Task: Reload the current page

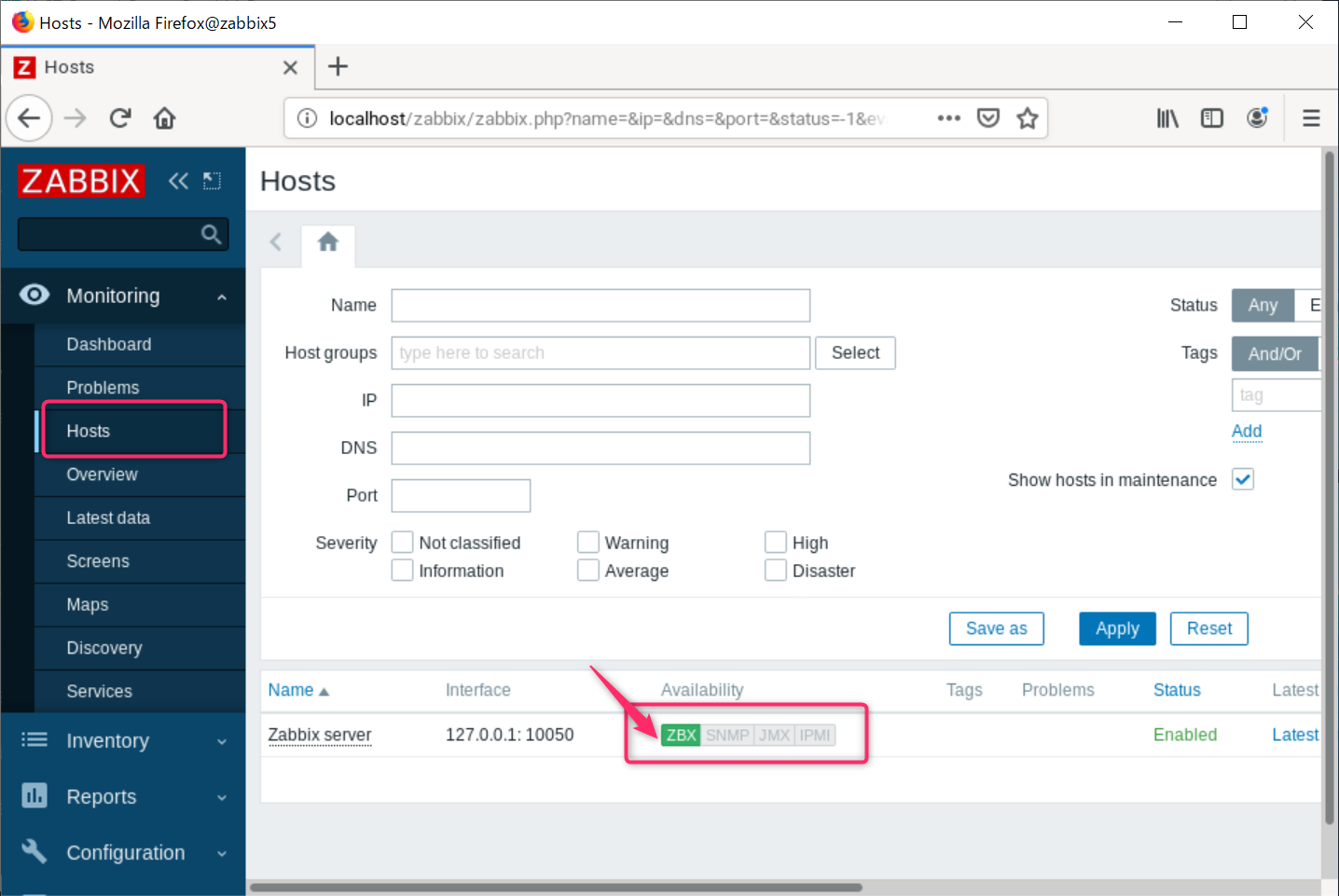Action: coord(120,118)
